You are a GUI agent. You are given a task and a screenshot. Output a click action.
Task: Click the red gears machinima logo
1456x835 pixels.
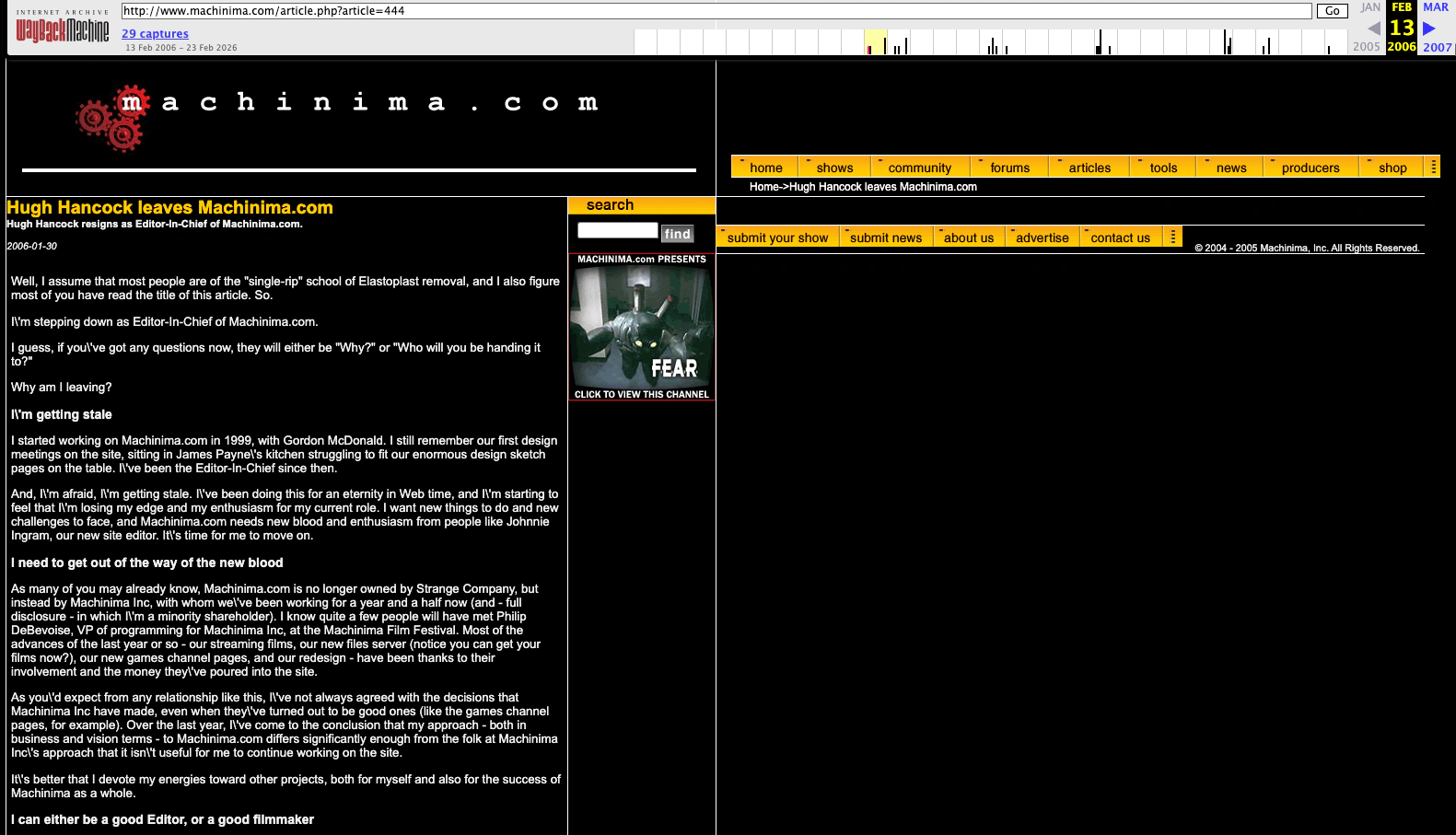pyautogui.click(x=111, y=118)
